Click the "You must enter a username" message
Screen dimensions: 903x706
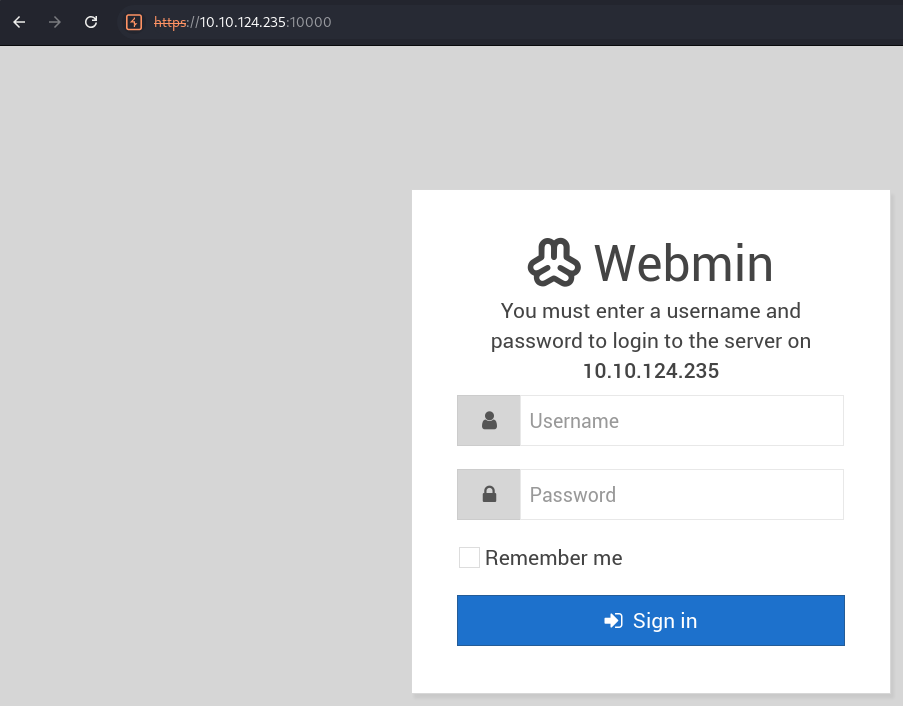tap(651, 340)
